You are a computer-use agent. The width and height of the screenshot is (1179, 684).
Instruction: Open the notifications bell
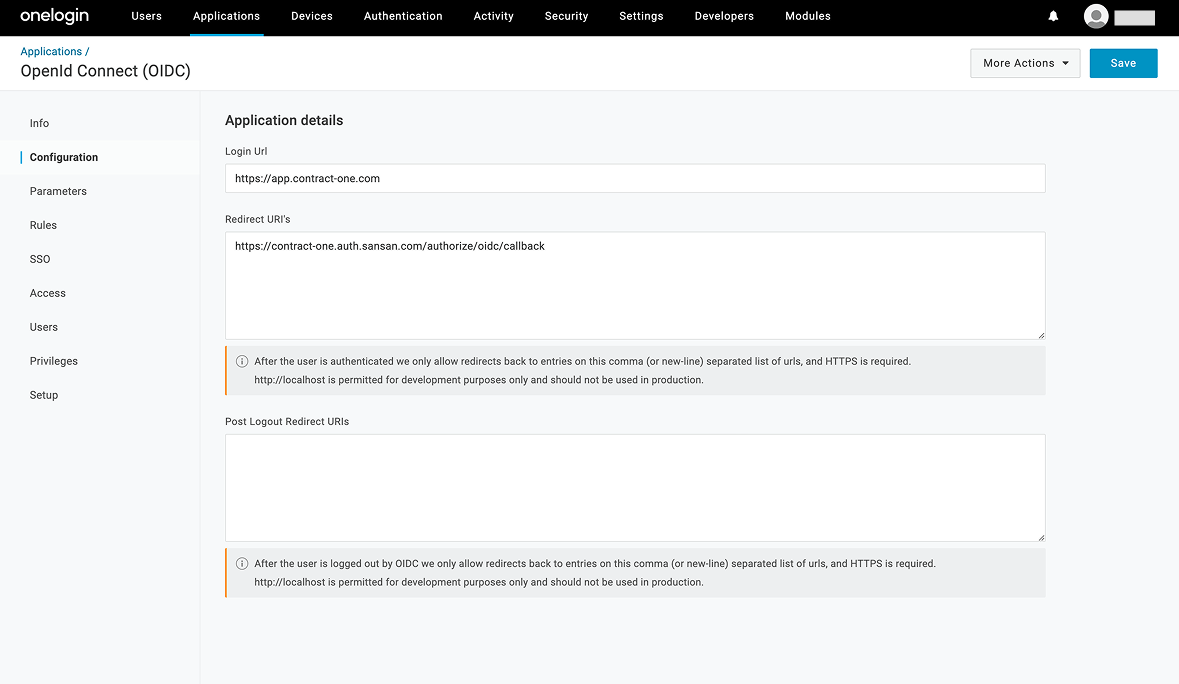[1053, 16]
